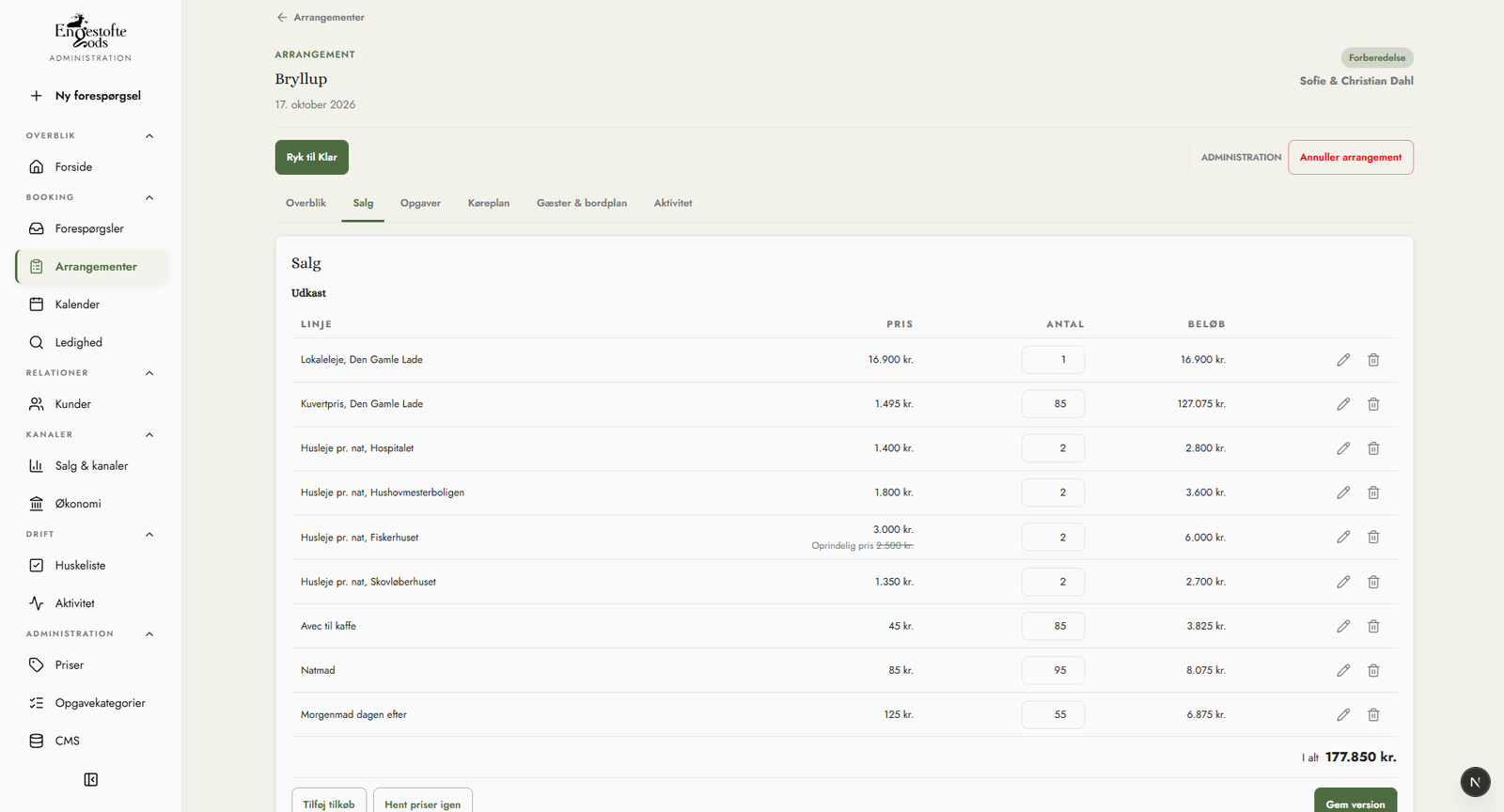Delete the Kuvertpris, Den Gamle Lade line
Viewport: 1504px width, 812px height.
point(1373,404)
